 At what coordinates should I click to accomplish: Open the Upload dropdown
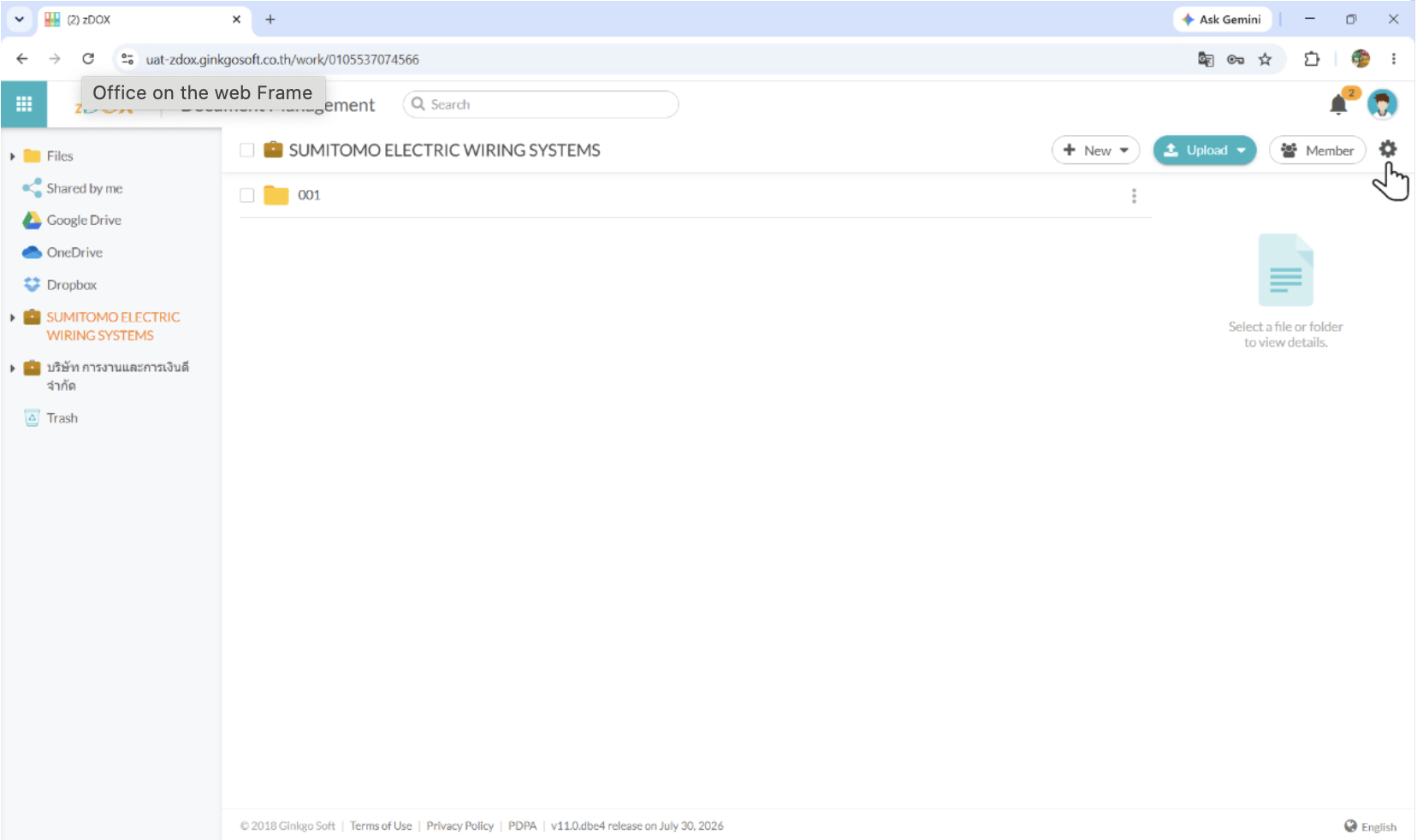(1205, 151)
